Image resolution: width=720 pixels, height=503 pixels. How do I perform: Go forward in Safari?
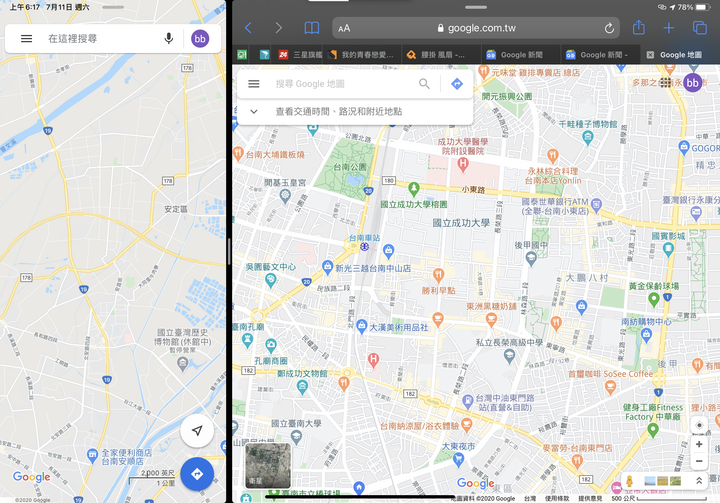(278, 28)
